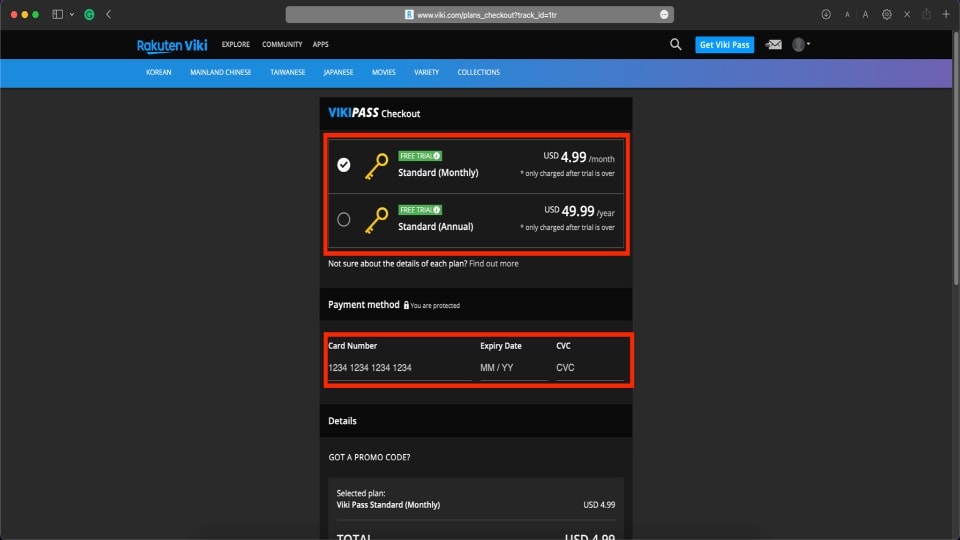Click the Find out more link
Image resolution: width=960 pixels, height=540 pixels.
click(493, 264)
